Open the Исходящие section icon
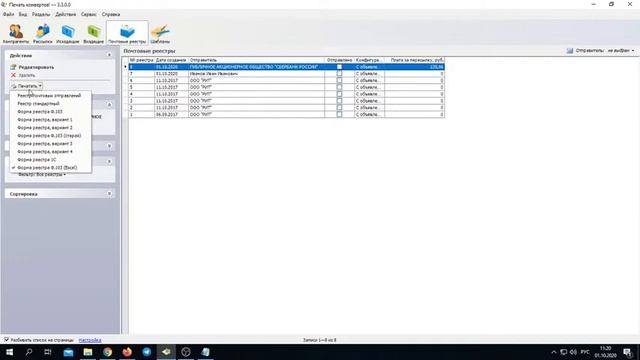This screenshot has height=360, width=640. click(68, 32)
